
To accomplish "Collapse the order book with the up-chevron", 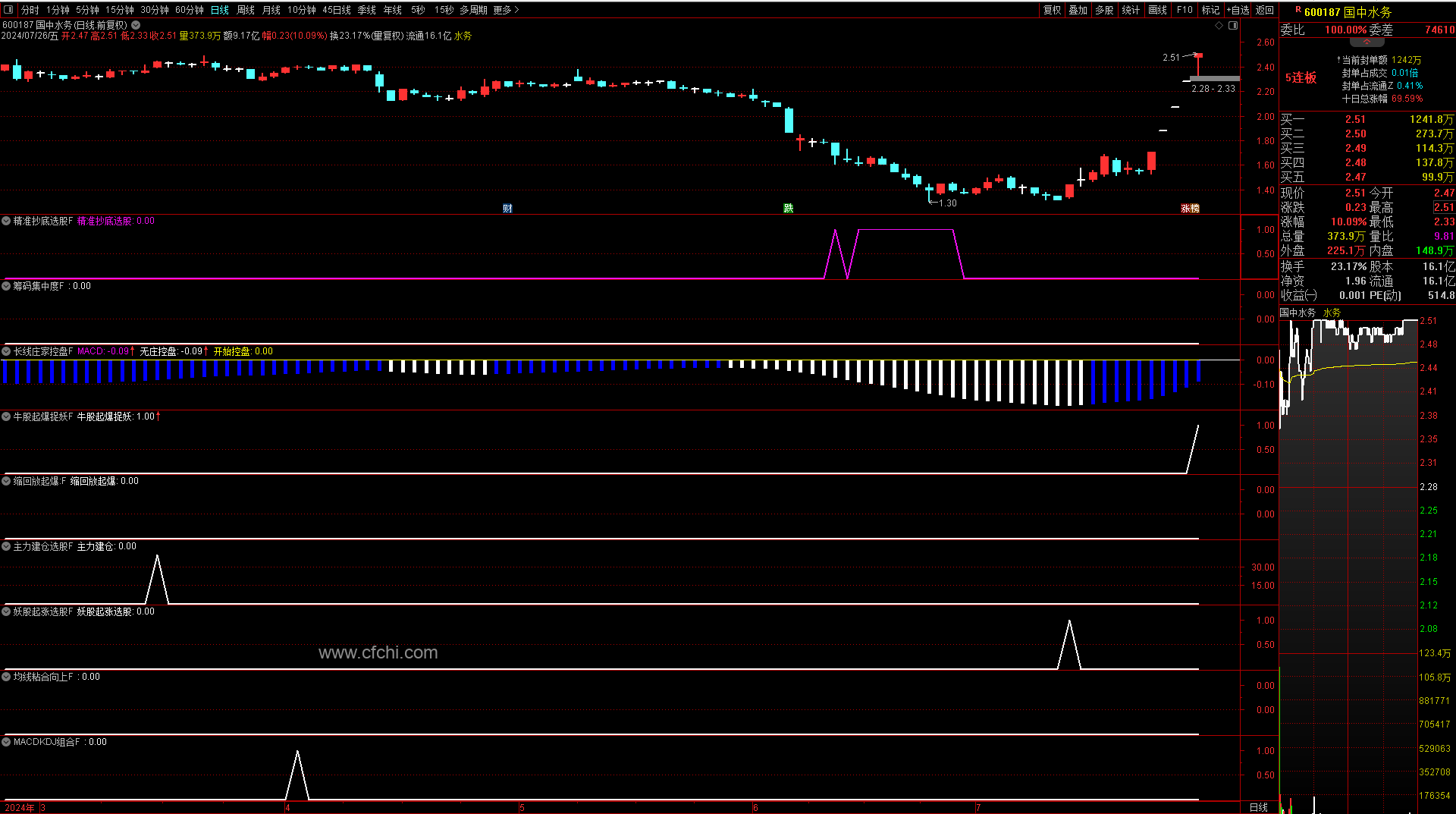I will coord(1367,42).
